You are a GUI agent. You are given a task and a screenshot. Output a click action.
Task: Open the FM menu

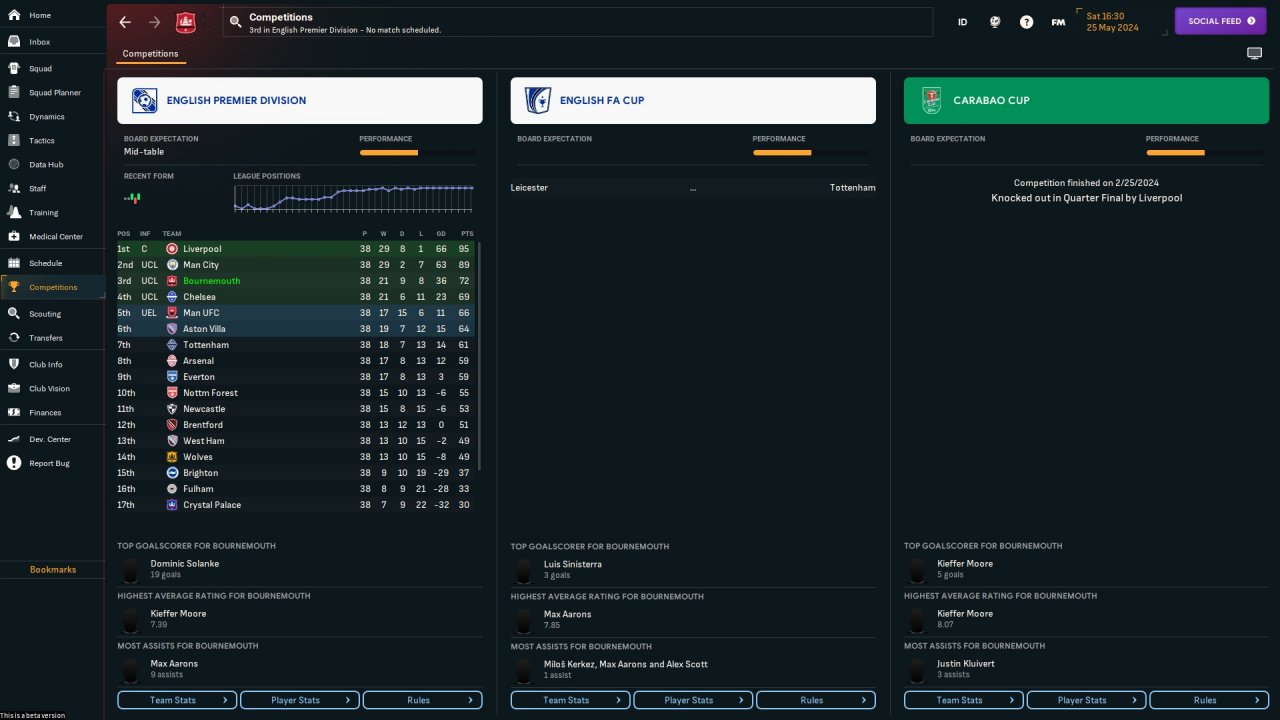pyautogui.click(x=1058, y=22)
